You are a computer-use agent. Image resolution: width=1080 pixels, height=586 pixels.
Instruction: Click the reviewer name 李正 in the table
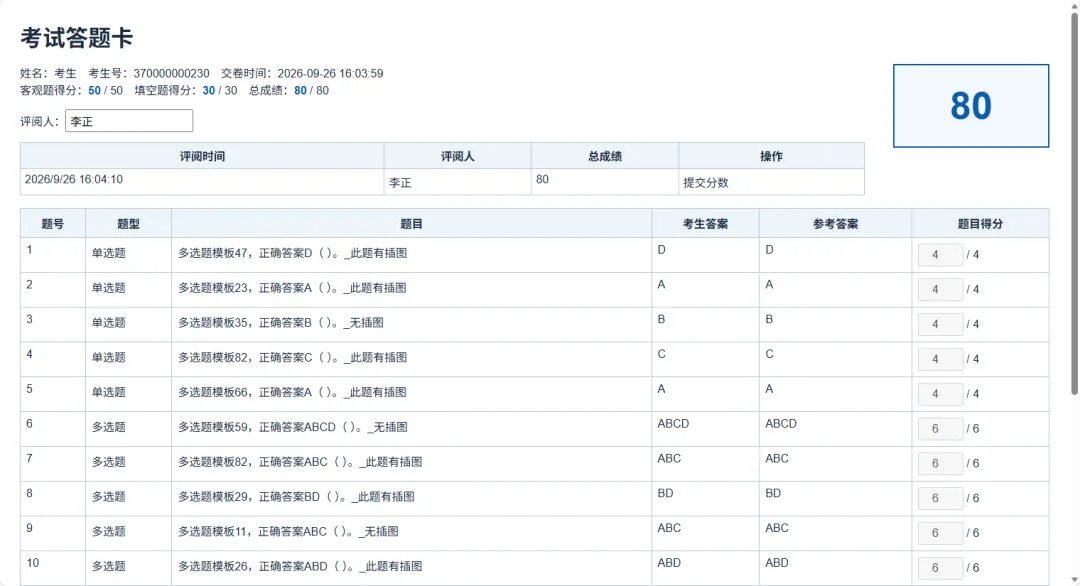click(x=400, y=182)
